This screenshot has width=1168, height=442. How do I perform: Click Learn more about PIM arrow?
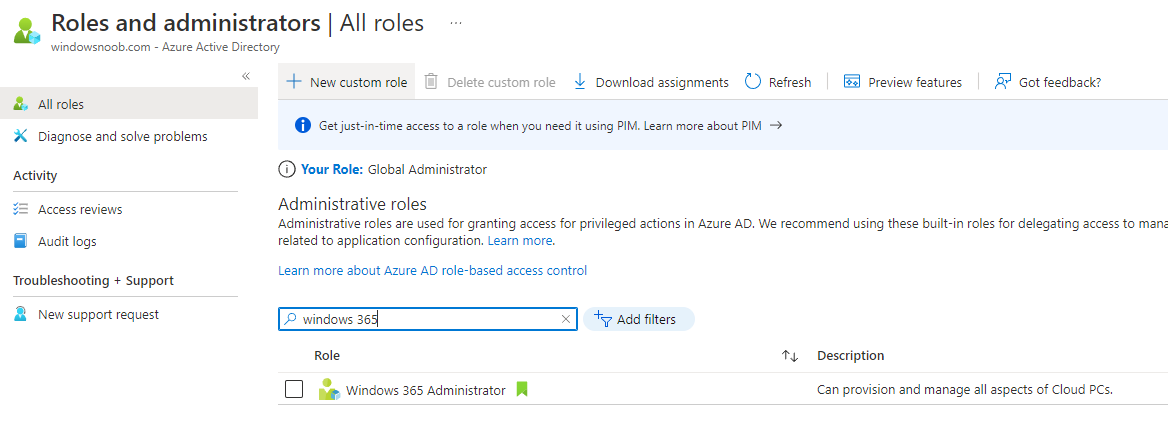point(775,125)
